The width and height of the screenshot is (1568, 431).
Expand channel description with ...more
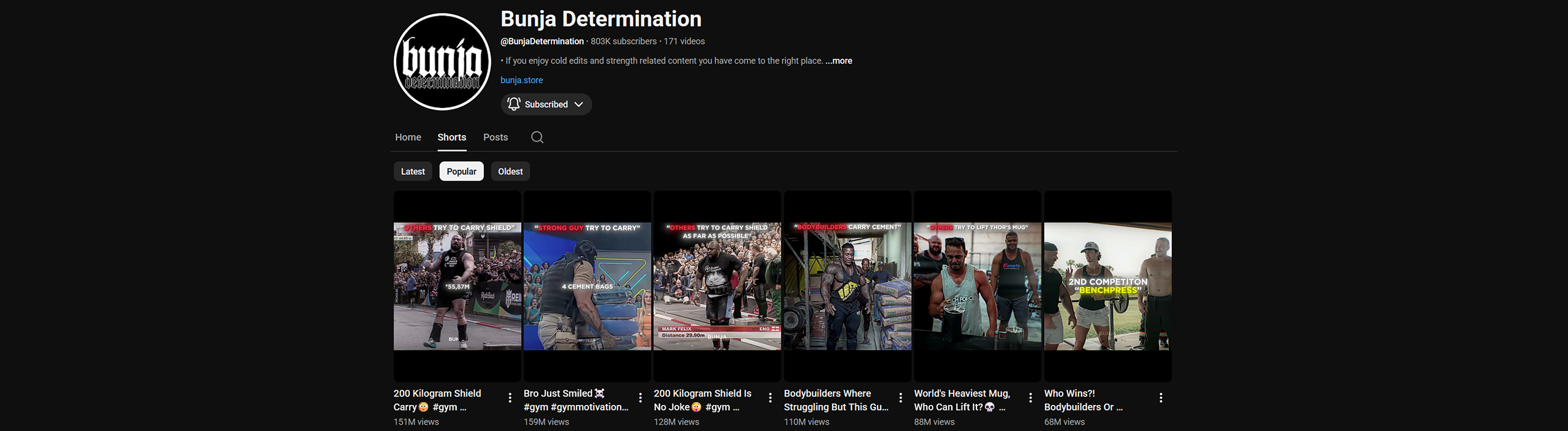(839, 61)
